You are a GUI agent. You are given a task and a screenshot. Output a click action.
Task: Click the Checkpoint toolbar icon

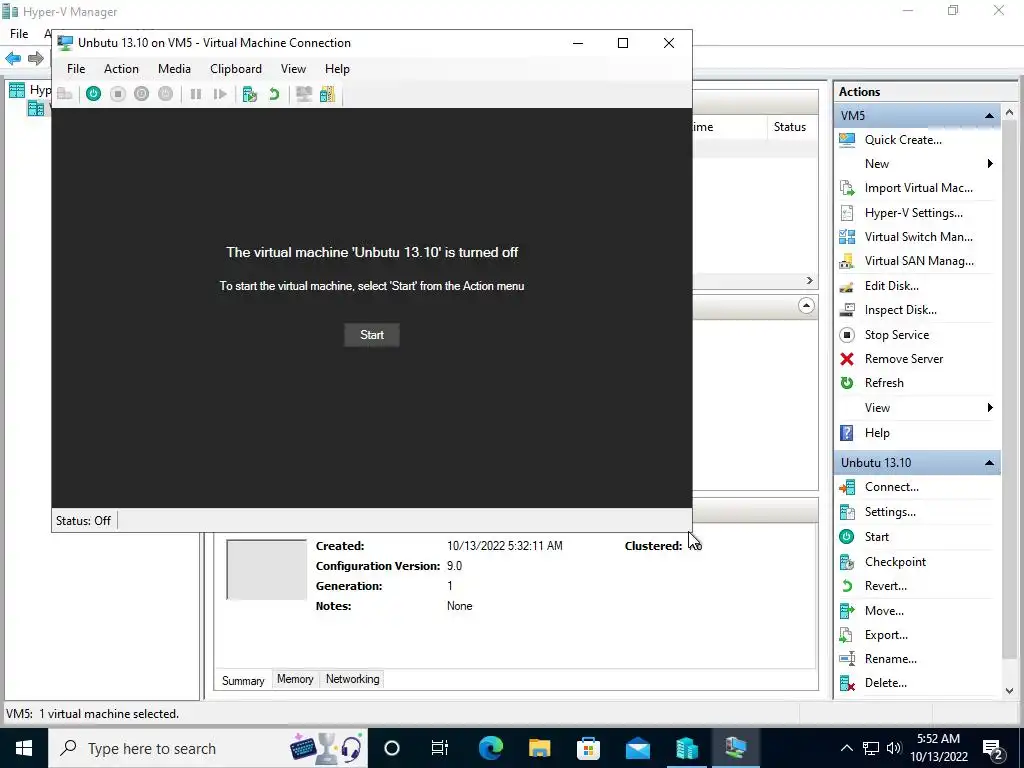[249, 94]
